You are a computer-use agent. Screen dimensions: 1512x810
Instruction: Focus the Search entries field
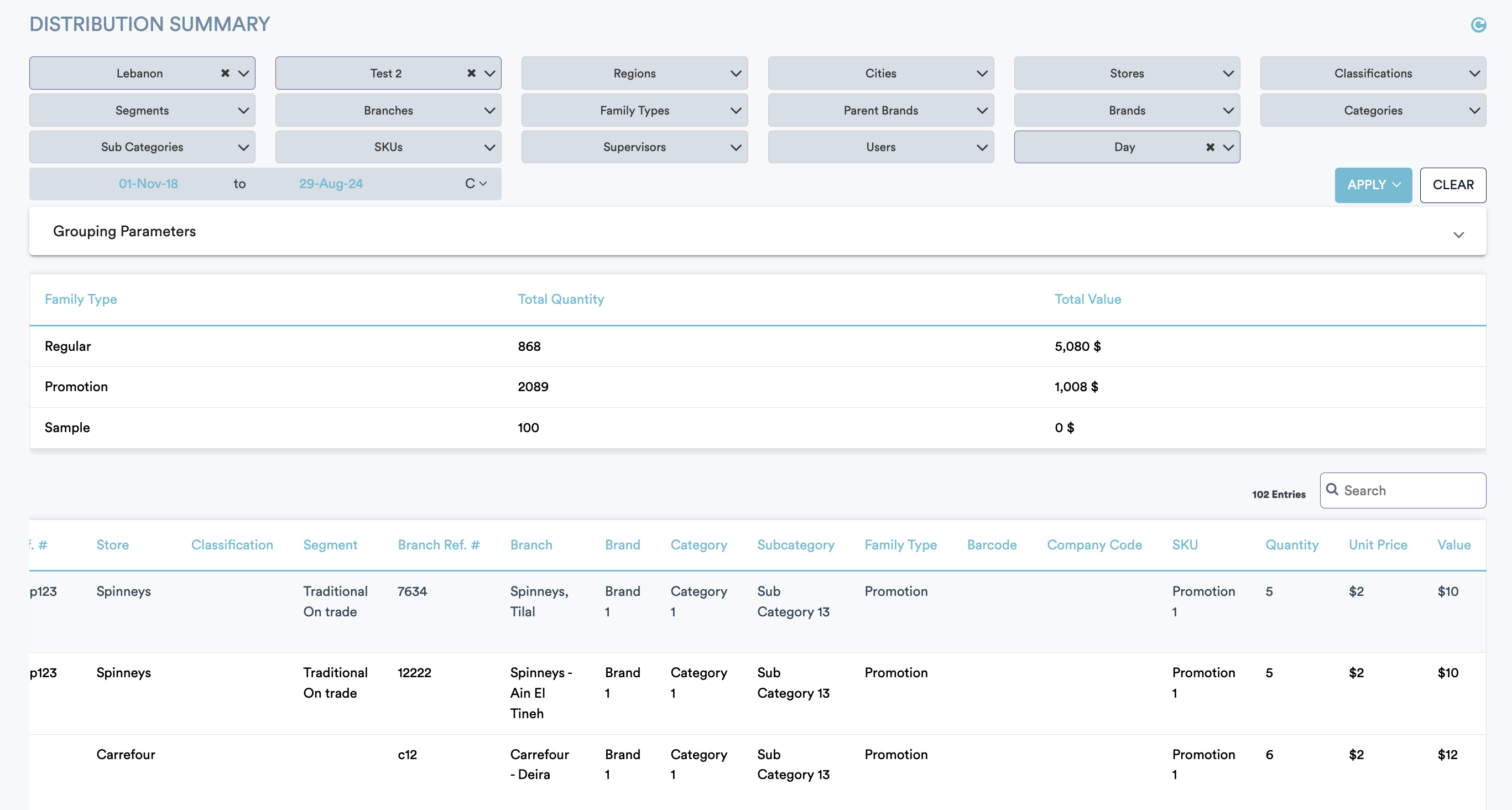point(1409,490)
